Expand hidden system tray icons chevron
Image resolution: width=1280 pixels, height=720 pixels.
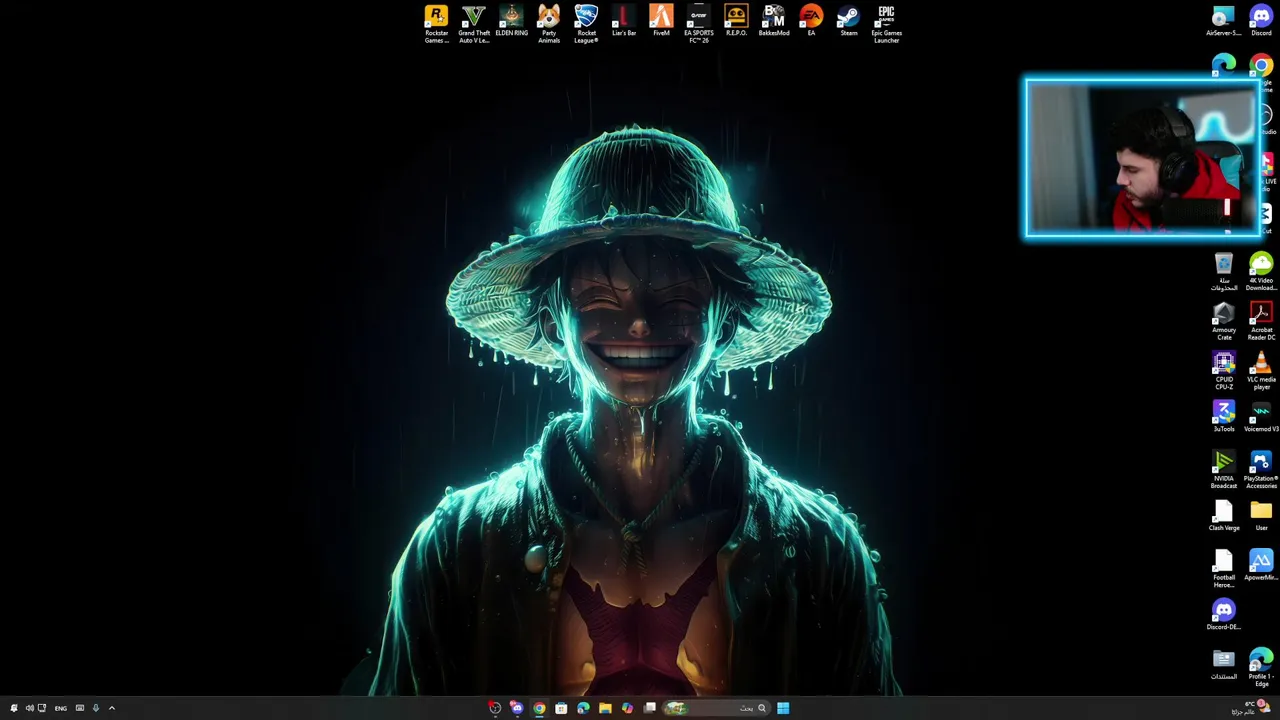(x=111, y=708)
